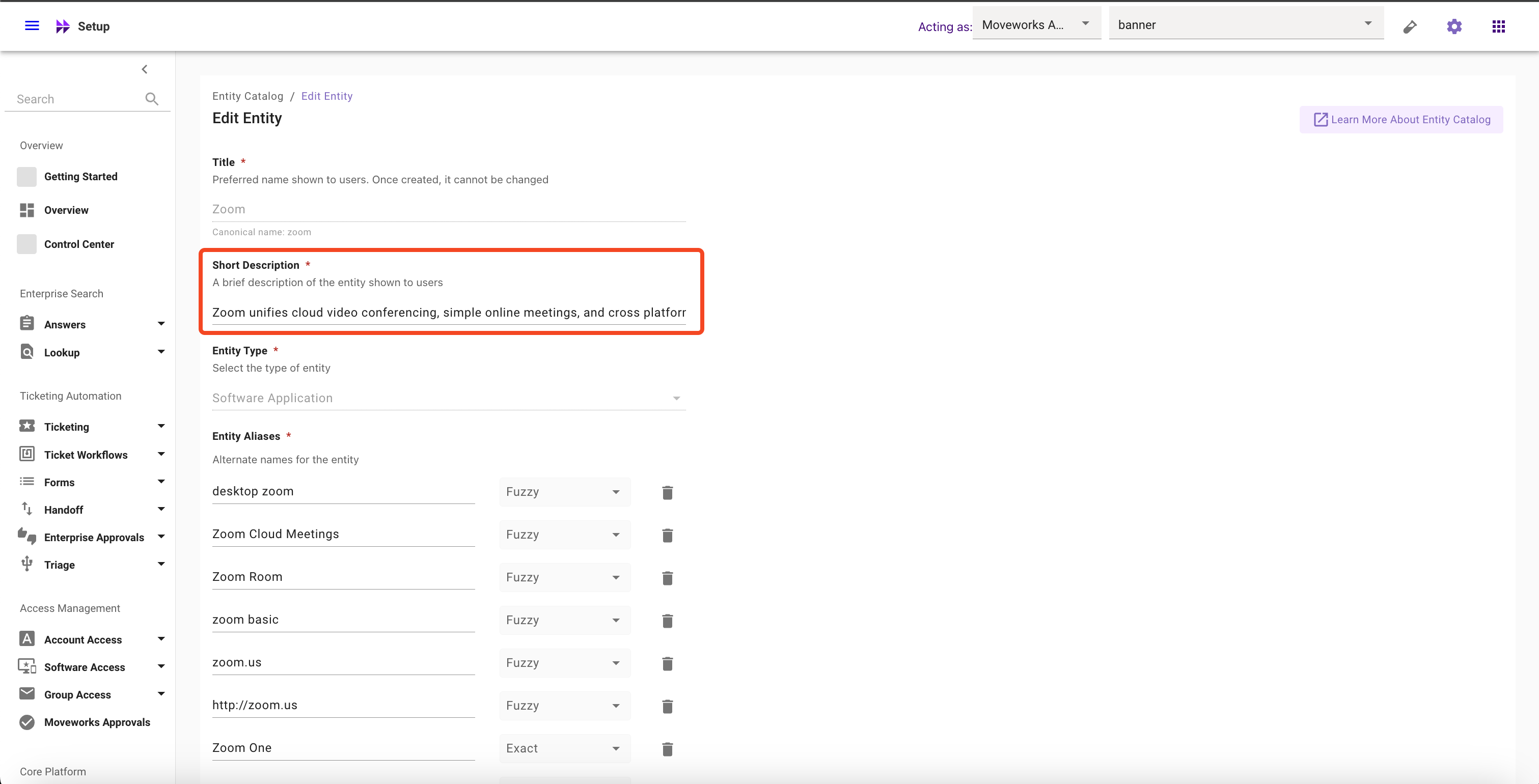Open the hamburger navigation menu
The image size is (1539, 784).
(32, 25)
